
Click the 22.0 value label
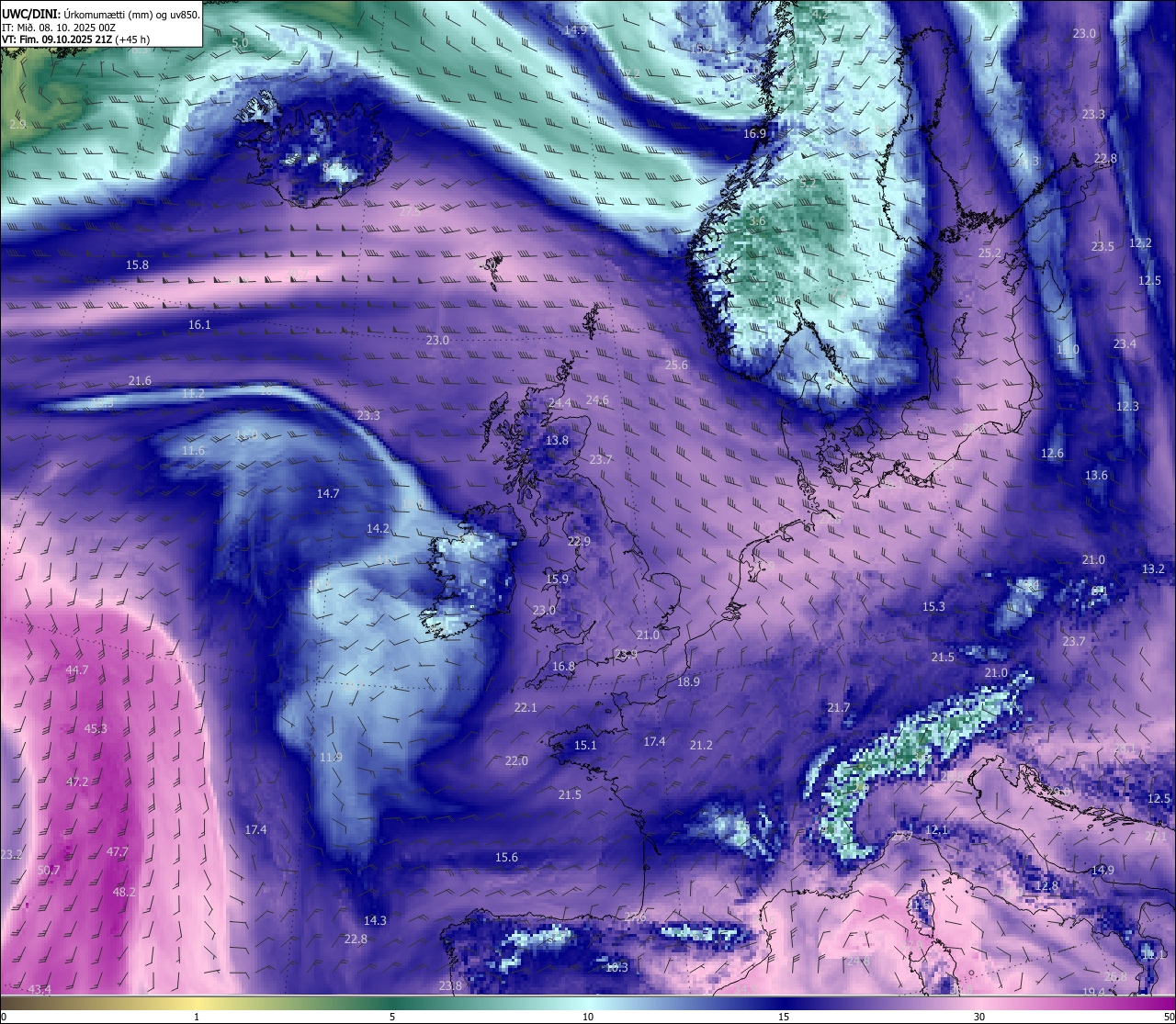coord(516,760)
